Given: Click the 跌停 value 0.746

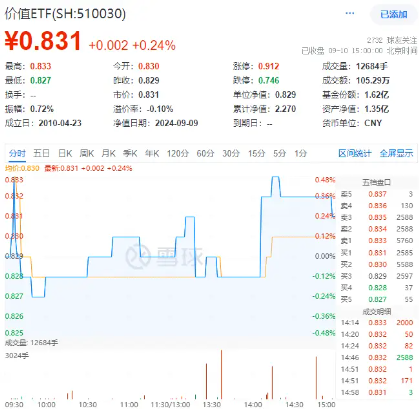Looking at the screenshot, I should coord(269,81).
